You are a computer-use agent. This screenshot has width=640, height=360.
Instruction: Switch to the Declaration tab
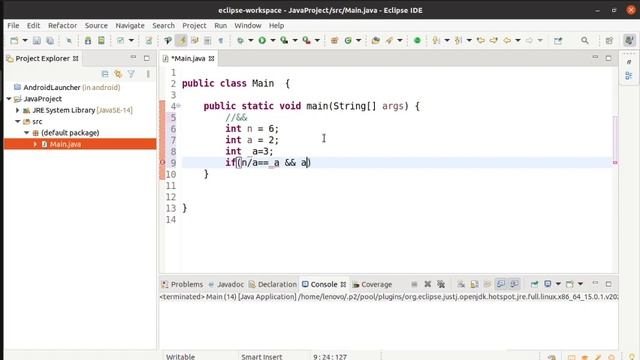273,284
